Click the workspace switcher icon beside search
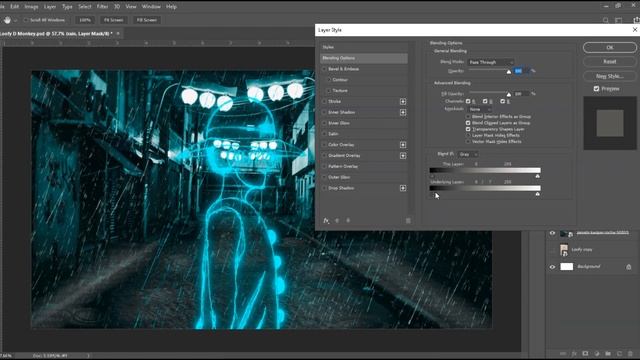The image size is (640, 360). [x=619, y=20]
